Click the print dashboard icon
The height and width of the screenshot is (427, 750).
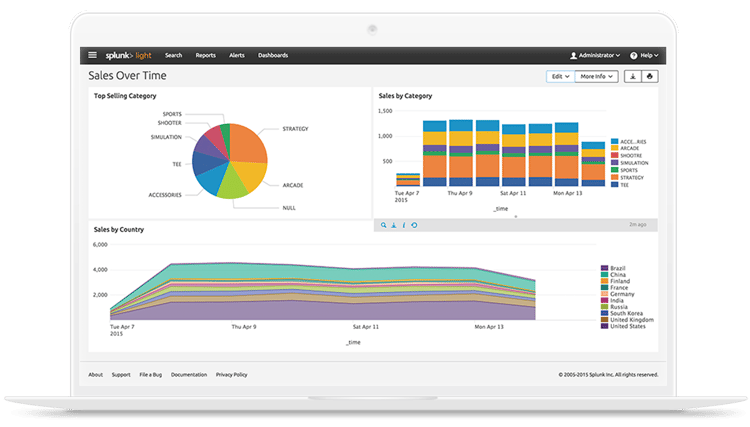pos(650,76)
